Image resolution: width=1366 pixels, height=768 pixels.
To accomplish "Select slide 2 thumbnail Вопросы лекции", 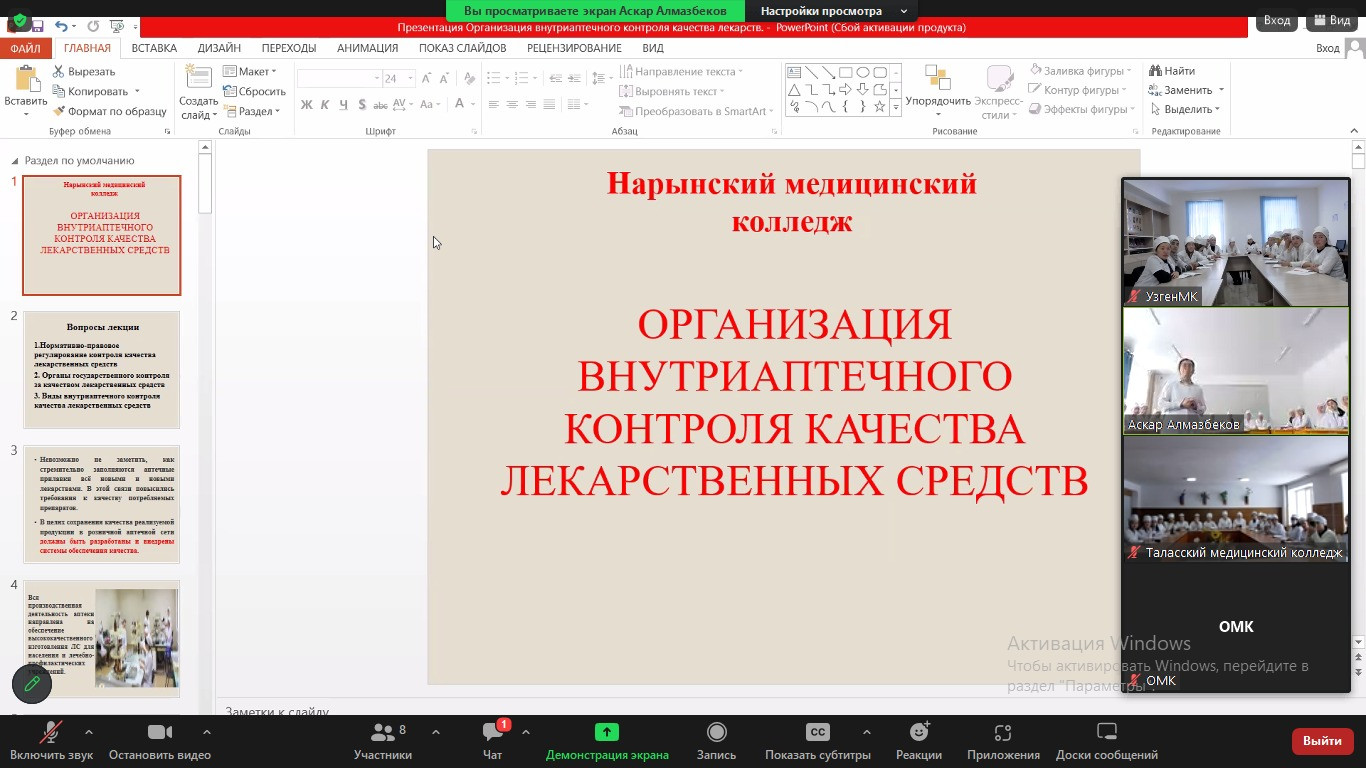I will [x=102, y=369].
